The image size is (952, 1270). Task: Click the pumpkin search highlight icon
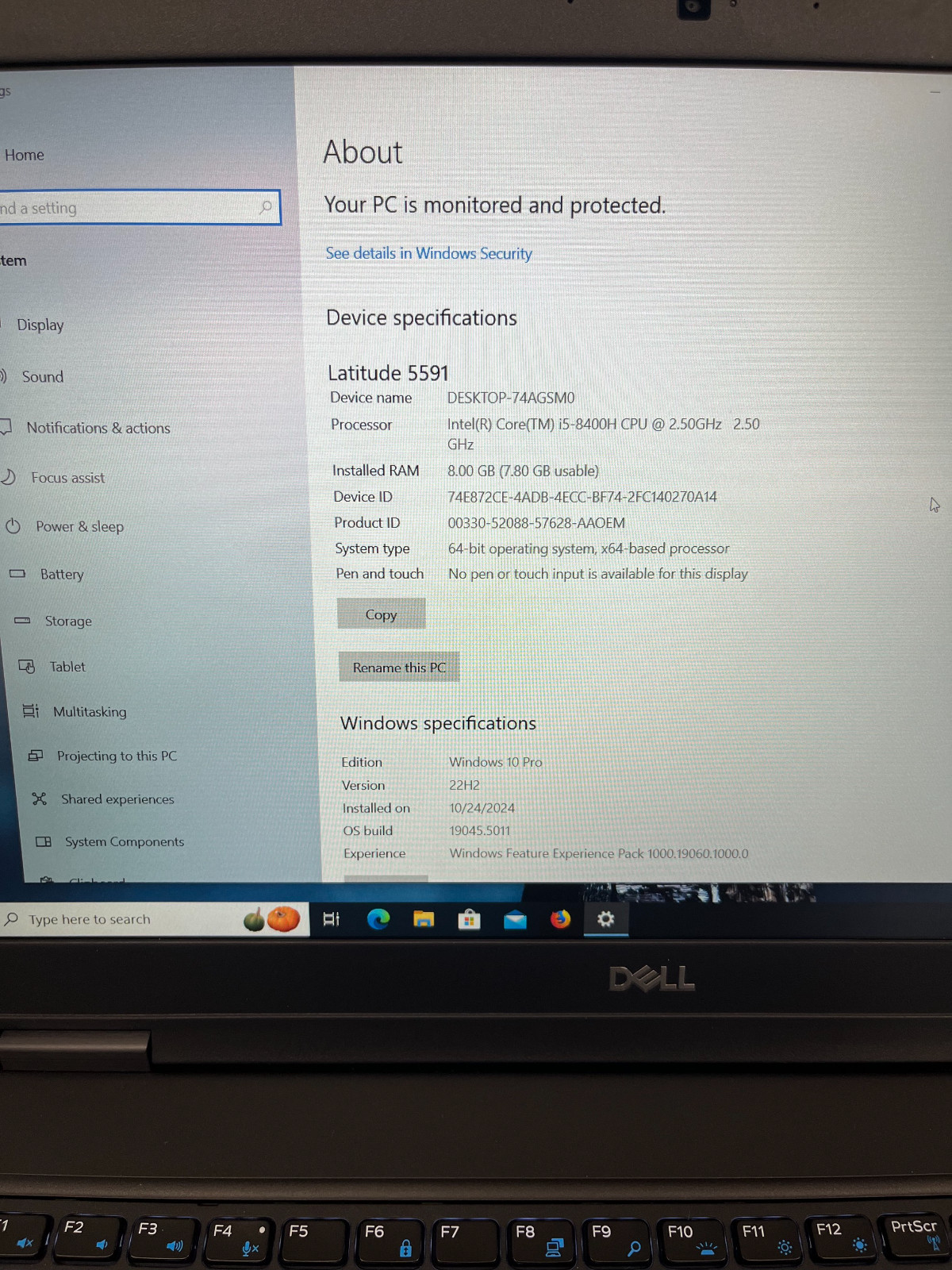tap(272, 919)
